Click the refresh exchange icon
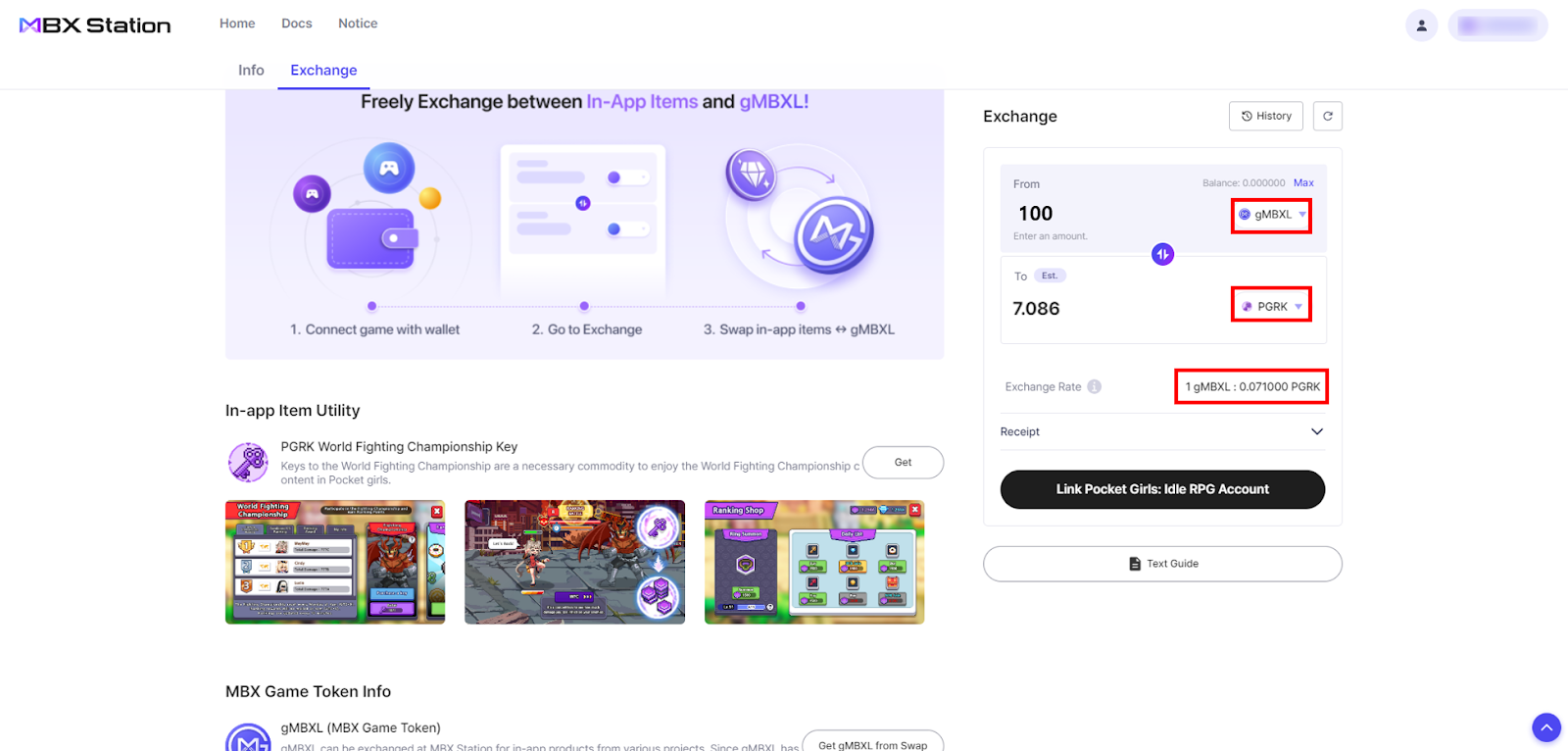This screenshot has width=1568, height=751. point(1327,116)
